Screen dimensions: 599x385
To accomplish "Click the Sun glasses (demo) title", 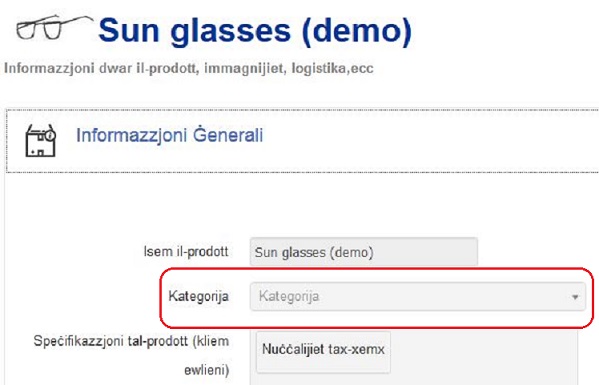I will coord(255,31).
